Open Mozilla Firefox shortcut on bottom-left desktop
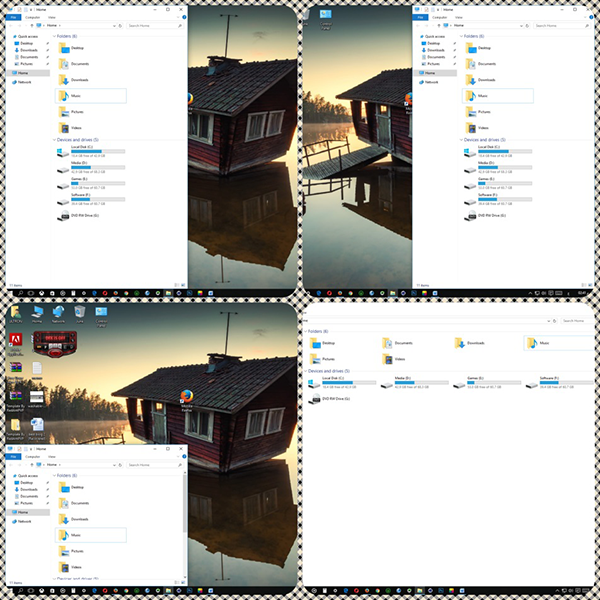 pos(187,400)
